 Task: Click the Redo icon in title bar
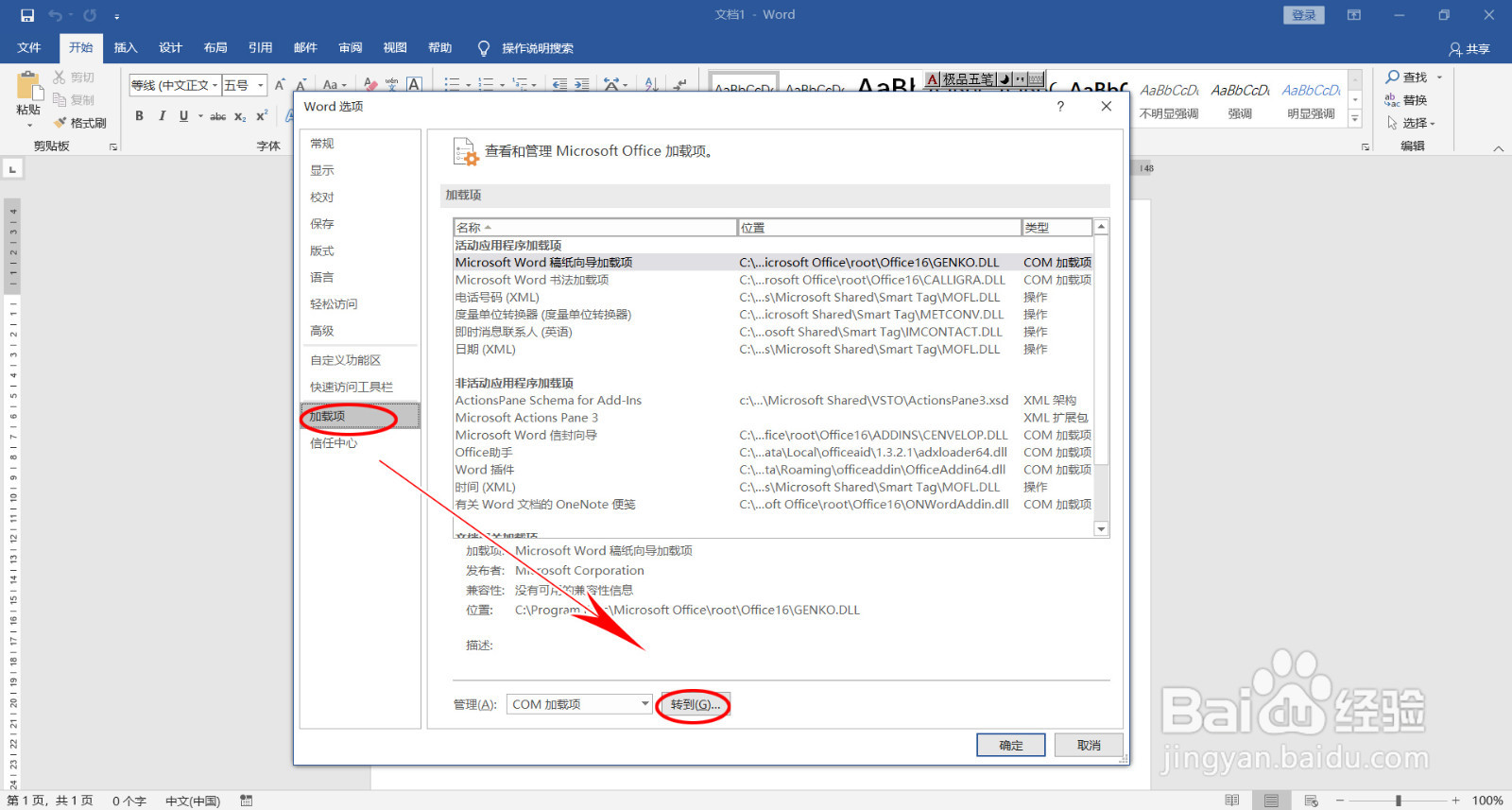coord(90,15)
